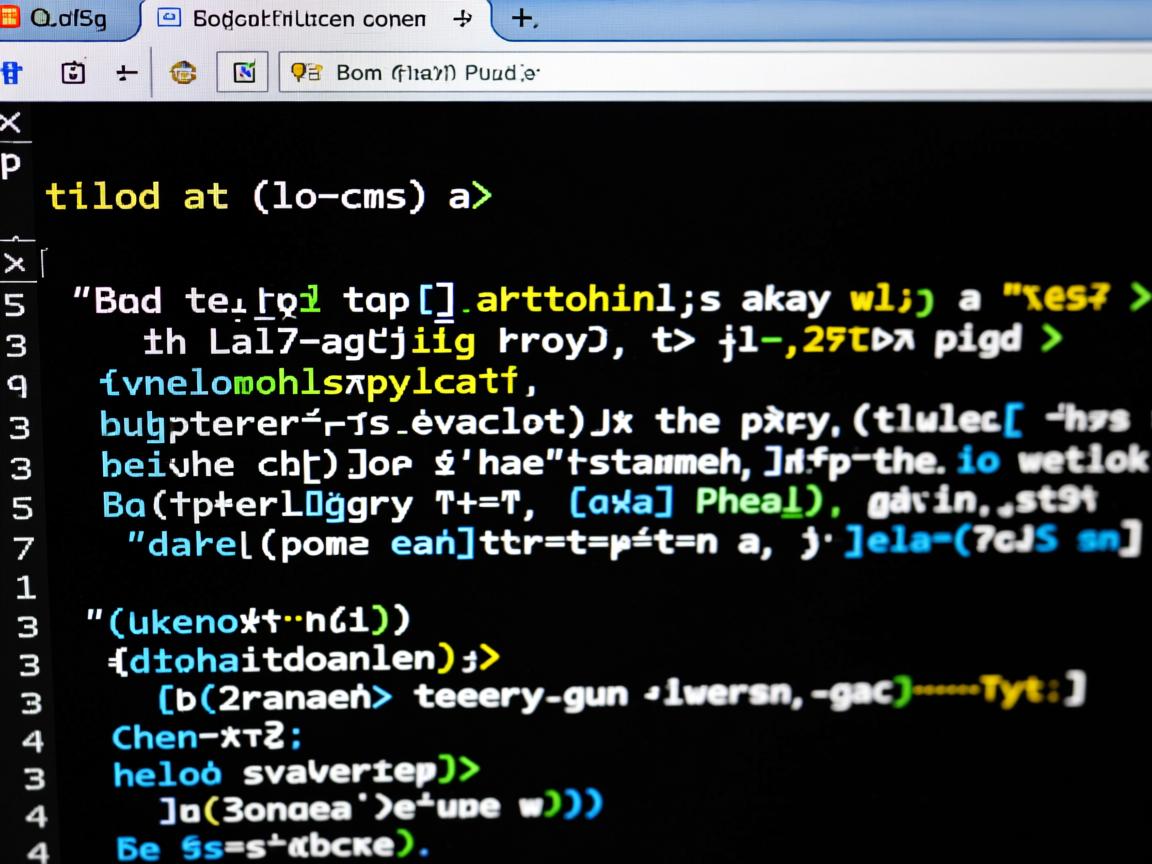This screenshot has height=864, width=1152.
Task: Click the orange grid icon on the QdSg tab
Action: point(10,18)
